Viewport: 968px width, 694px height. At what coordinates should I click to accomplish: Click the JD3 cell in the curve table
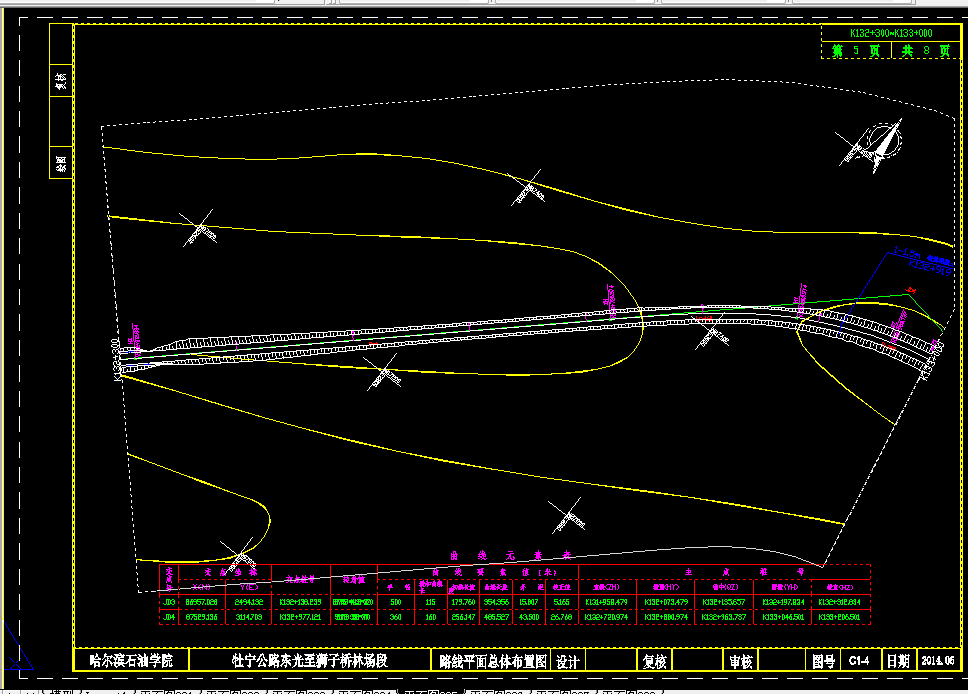click(x=169, y=602)
